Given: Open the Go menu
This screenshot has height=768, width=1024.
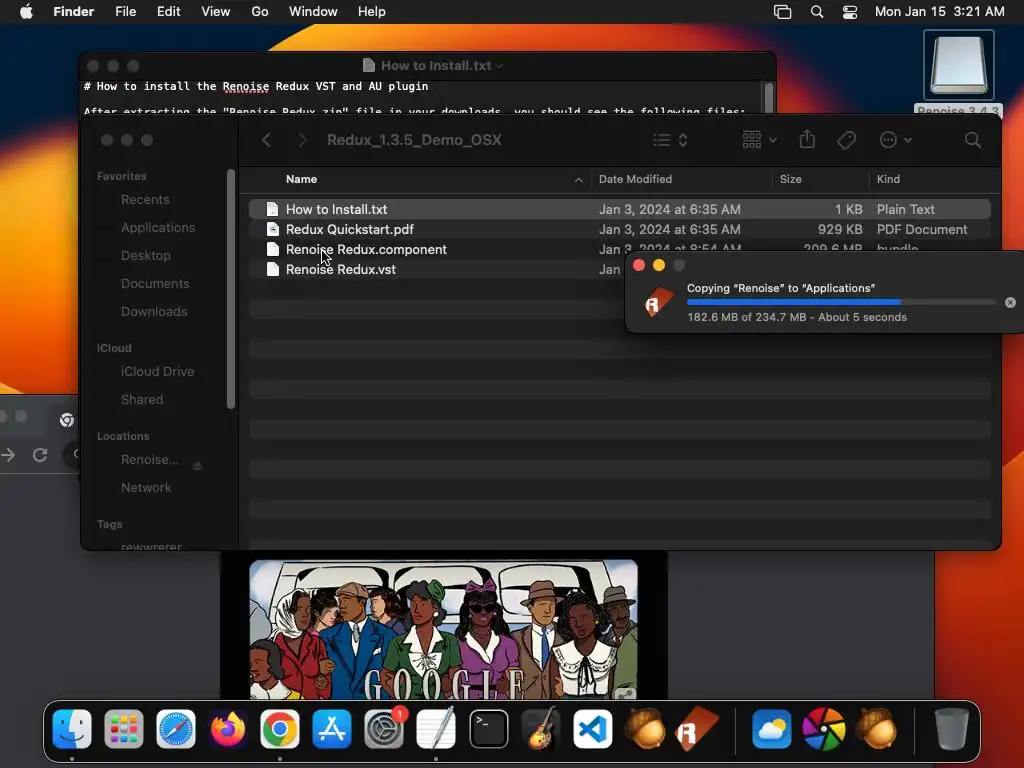Looking at the screenshot, I should 260,12.
